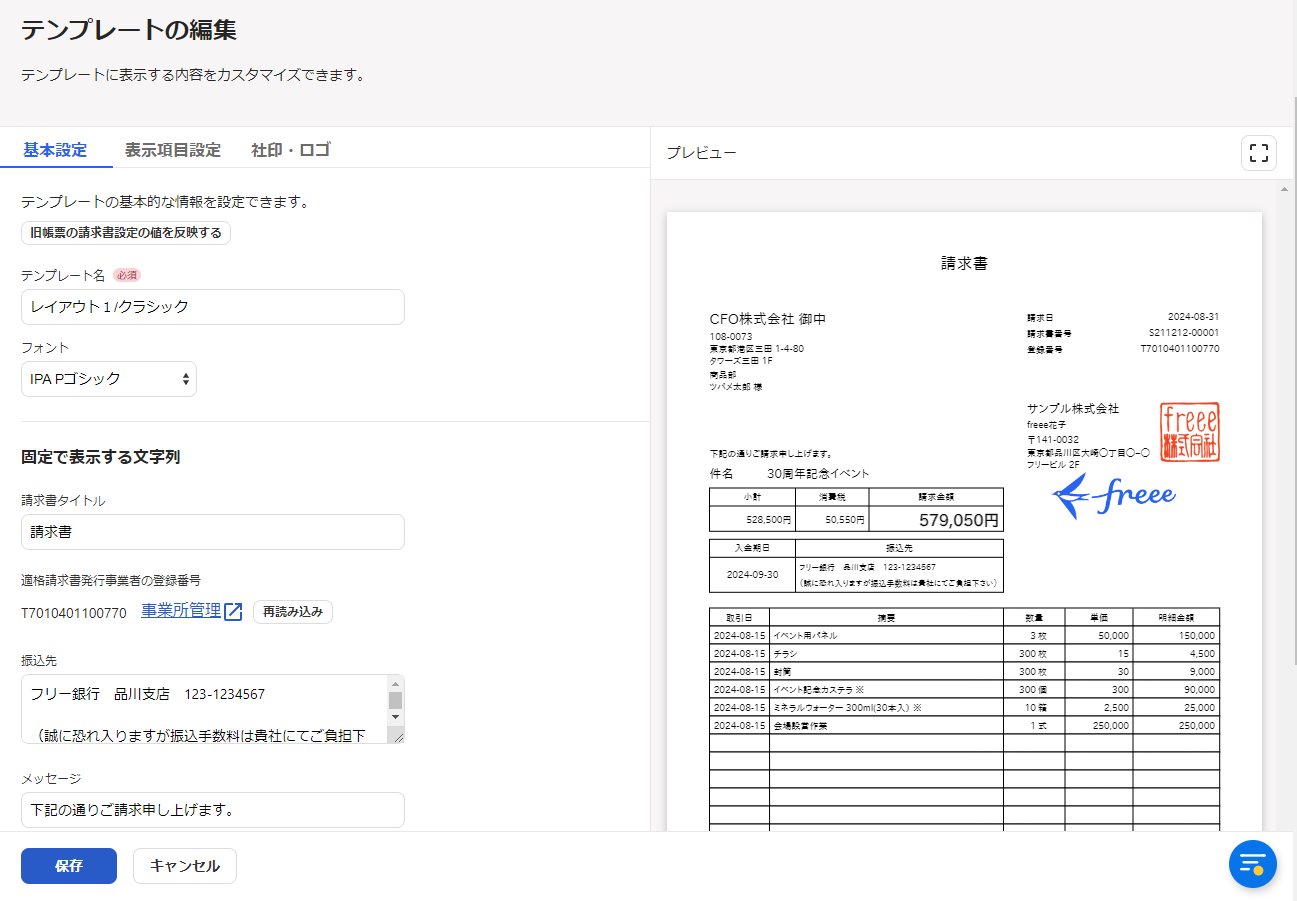This screenshot has height=901, width=1297.
Task: Click the 摘要 column header in preview
Action: (x=885, y=617)
